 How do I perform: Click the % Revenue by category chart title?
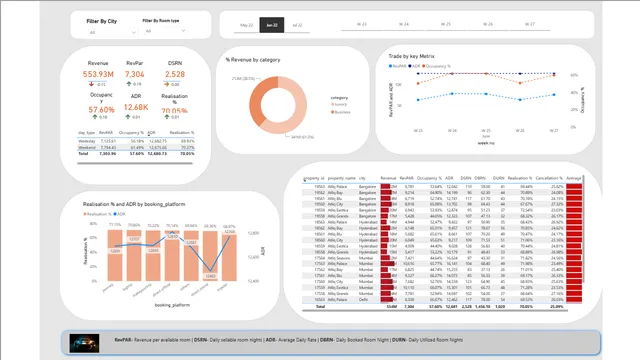253,60
